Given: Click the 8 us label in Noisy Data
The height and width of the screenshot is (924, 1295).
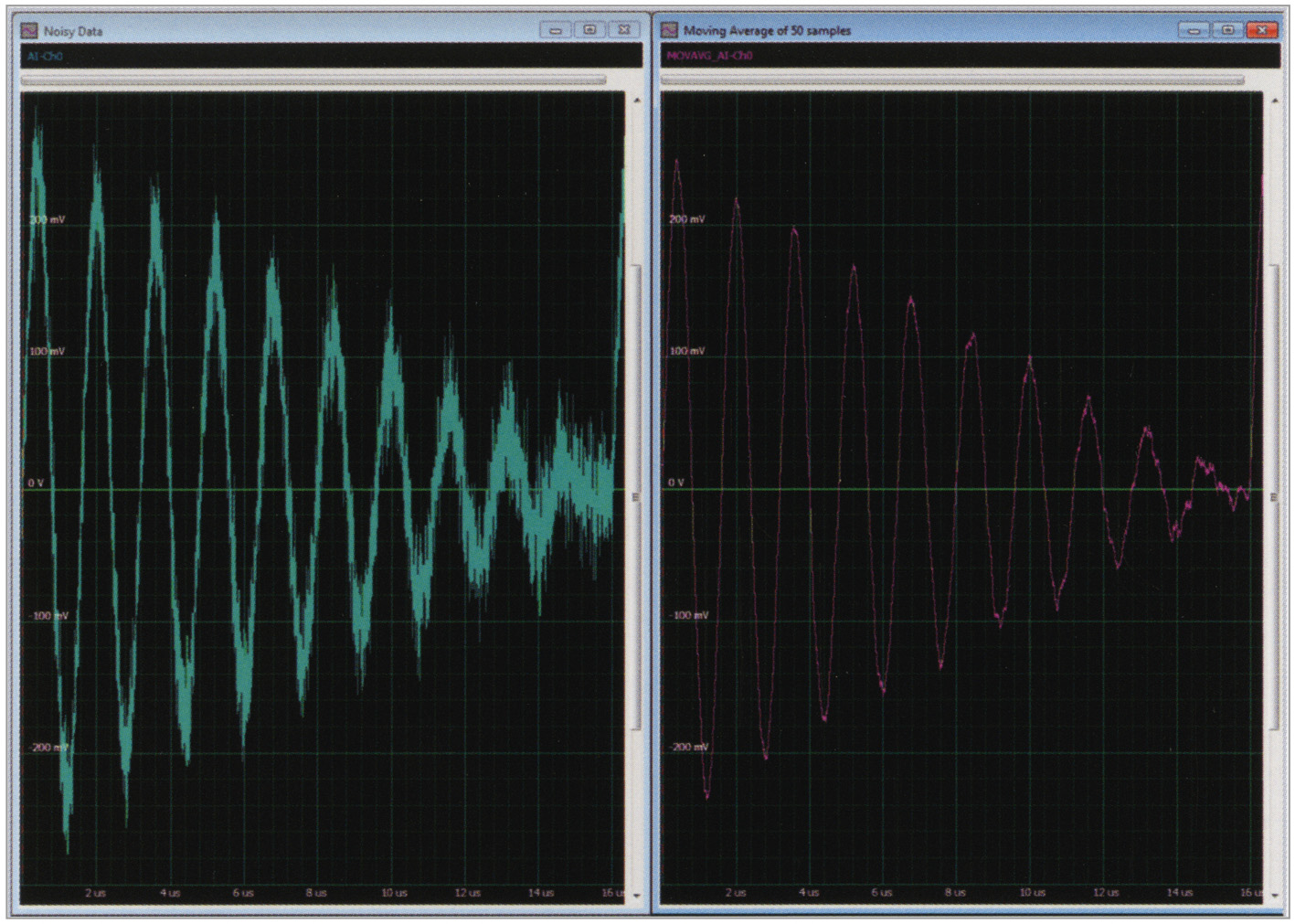Looking at the screenshot, I should (315, 892).
